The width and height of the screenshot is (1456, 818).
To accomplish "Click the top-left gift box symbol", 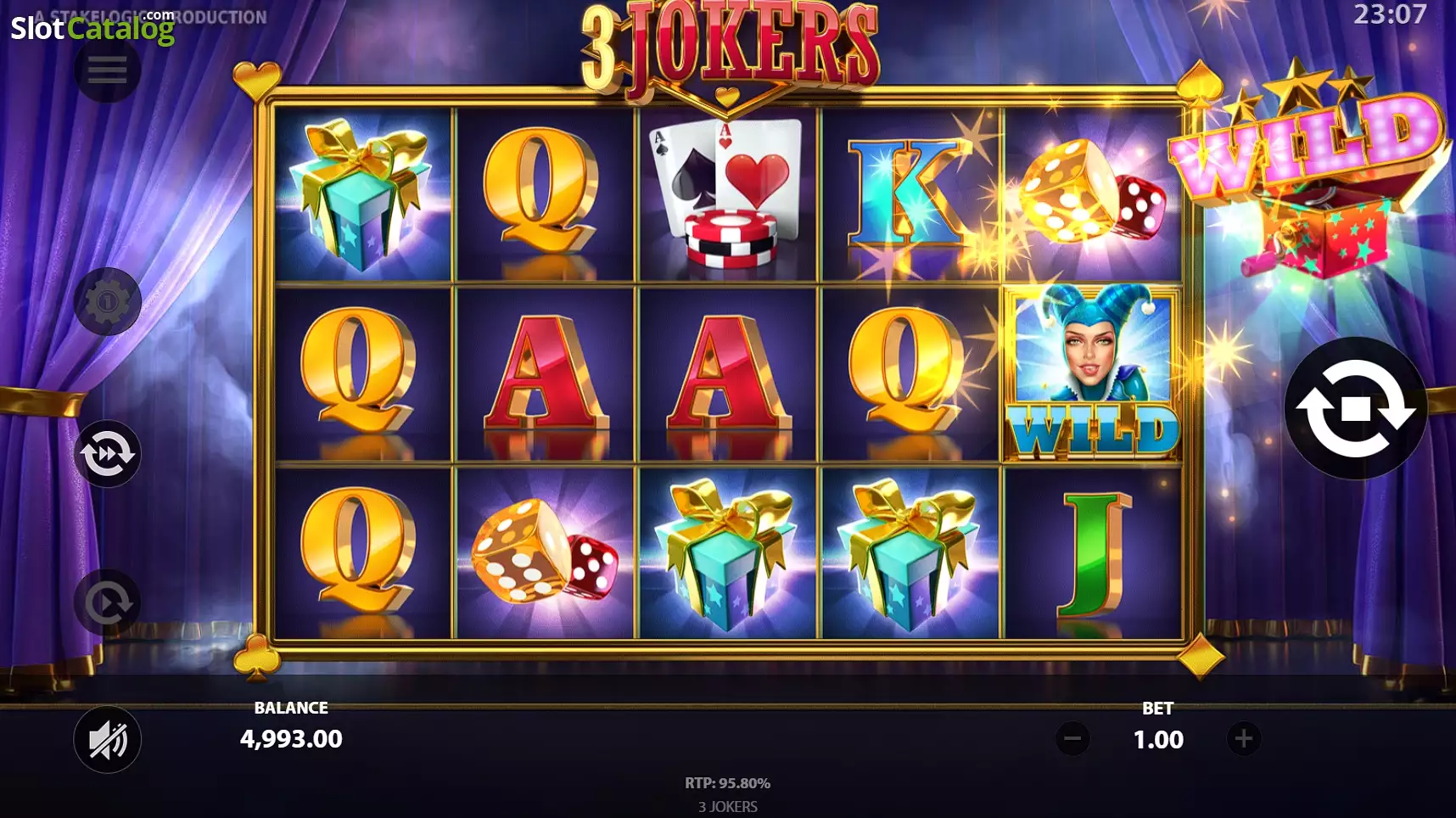I will [362, 193].
